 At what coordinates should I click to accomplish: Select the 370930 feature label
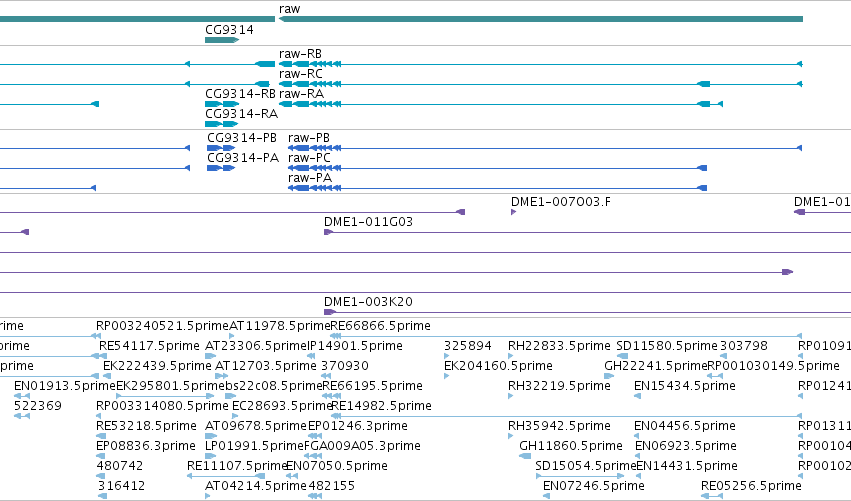tap(345, 366)
